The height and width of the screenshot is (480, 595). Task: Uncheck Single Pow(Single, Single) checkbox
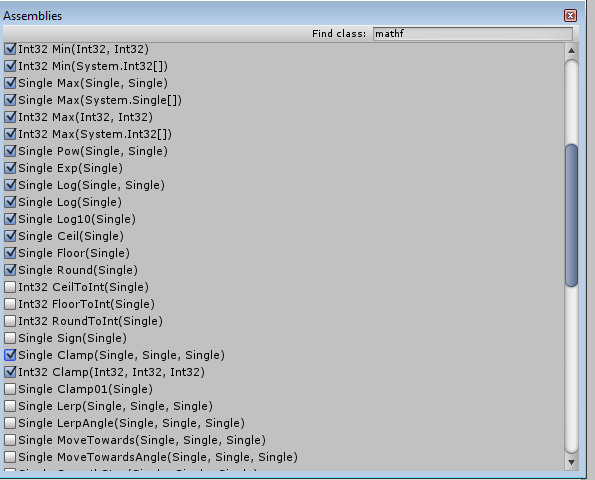(10, 151)
